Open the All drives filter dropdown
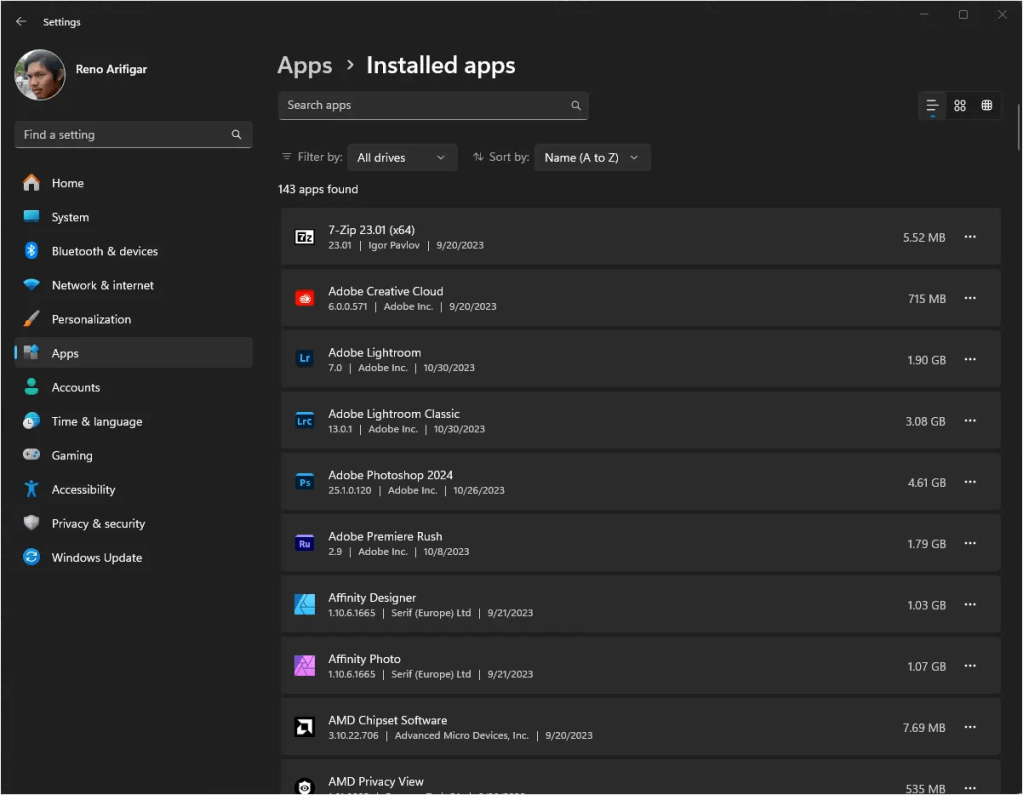The width and height of the screenshot is (1023, 795). (x=401, y=157)
